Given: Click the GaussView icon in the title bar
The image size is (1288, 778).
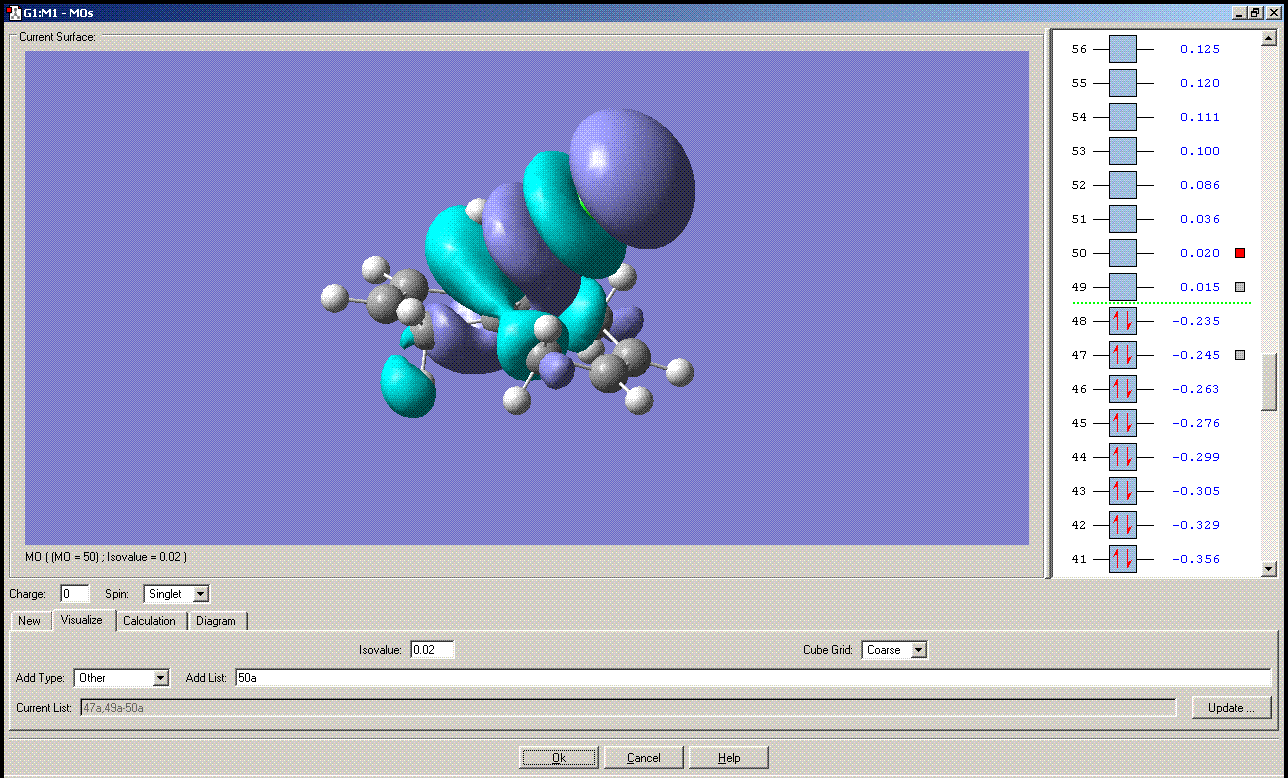Looking at the screenshot, I should click(x=14, y=12).
